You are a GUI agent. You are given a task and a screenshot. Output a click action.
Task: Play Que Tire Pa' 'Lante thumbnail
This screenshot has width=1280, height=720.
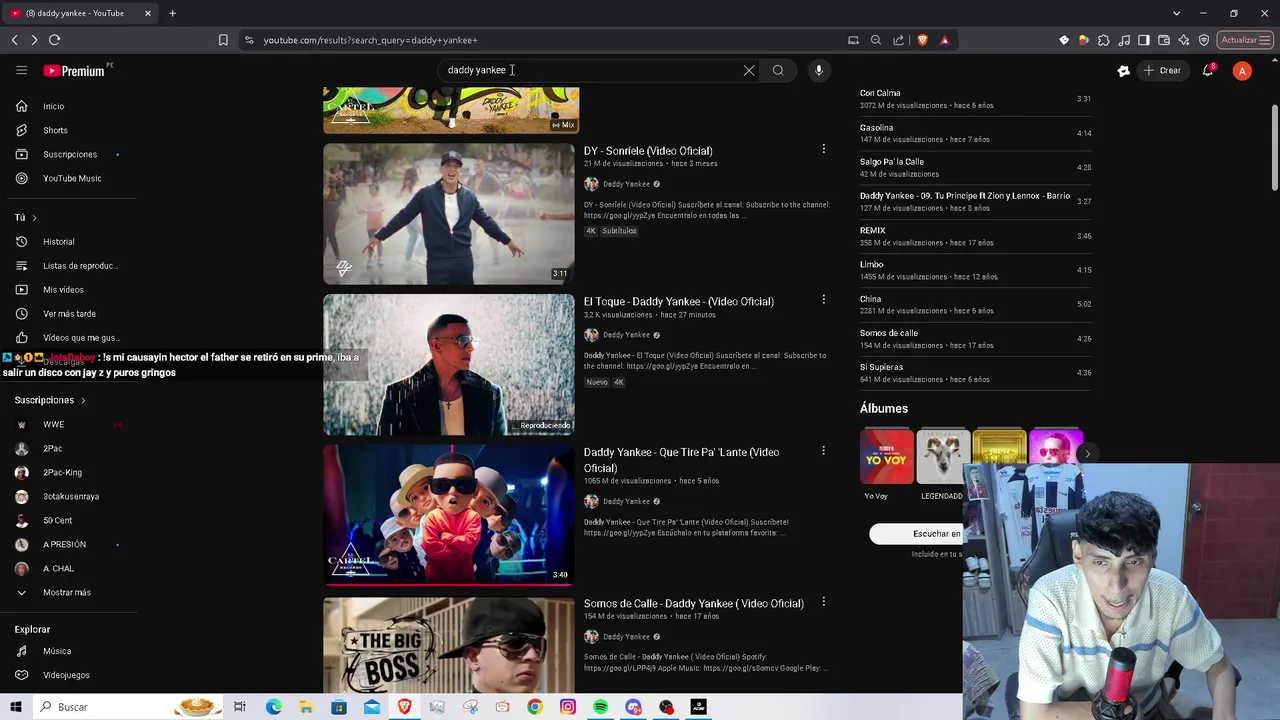click(x=449, y=515)
